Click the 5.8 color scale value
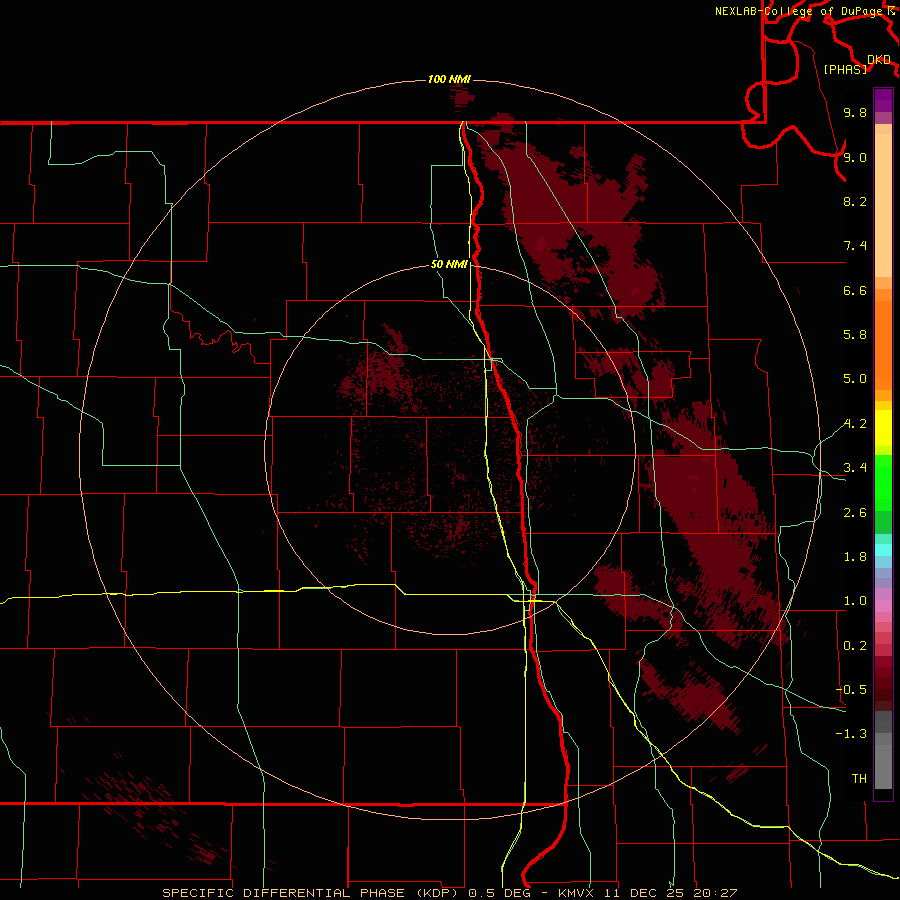Viewport: 900px width, 900px height. coord(855,335)
